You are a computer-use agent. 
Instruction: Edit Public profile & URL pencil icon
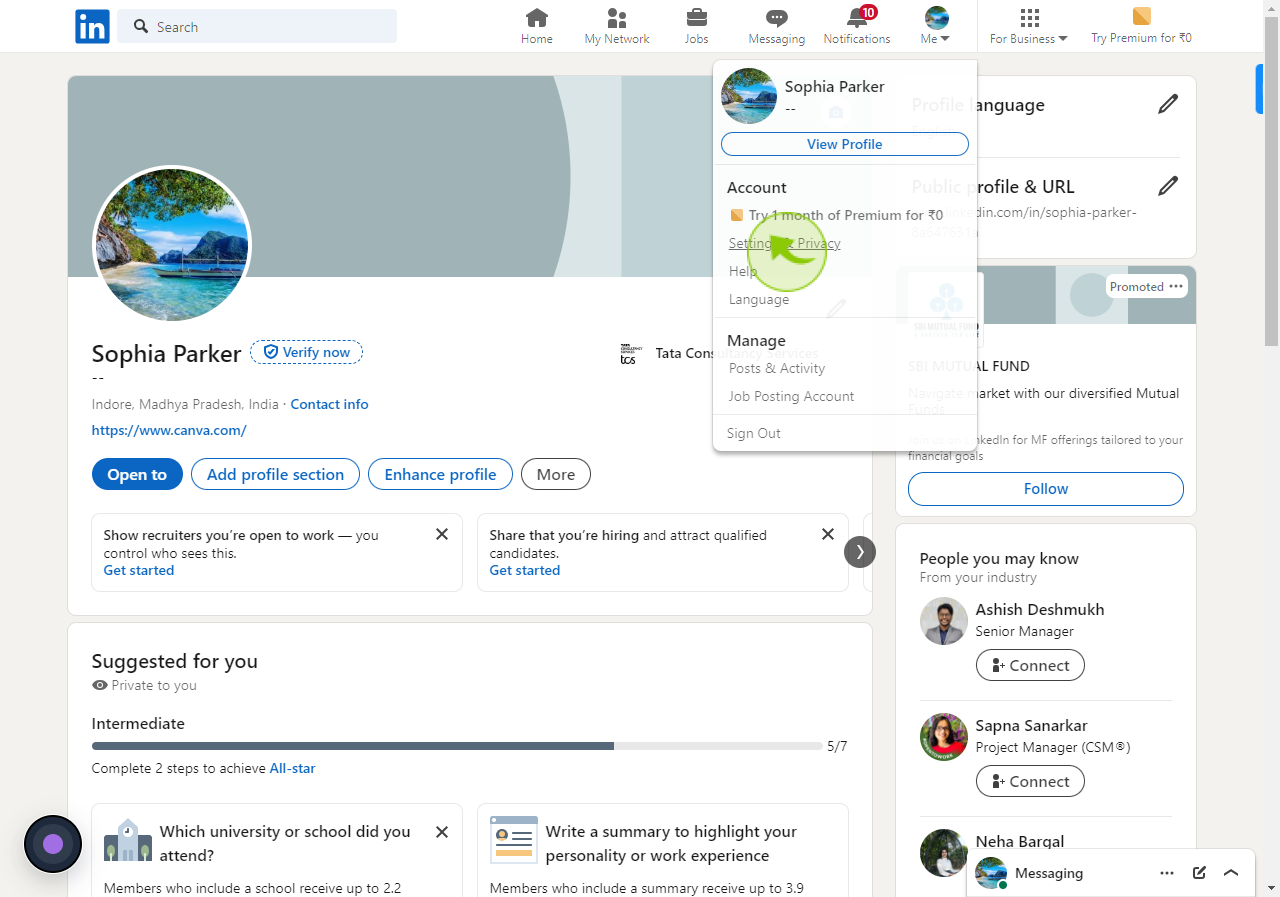point(1168,185)
